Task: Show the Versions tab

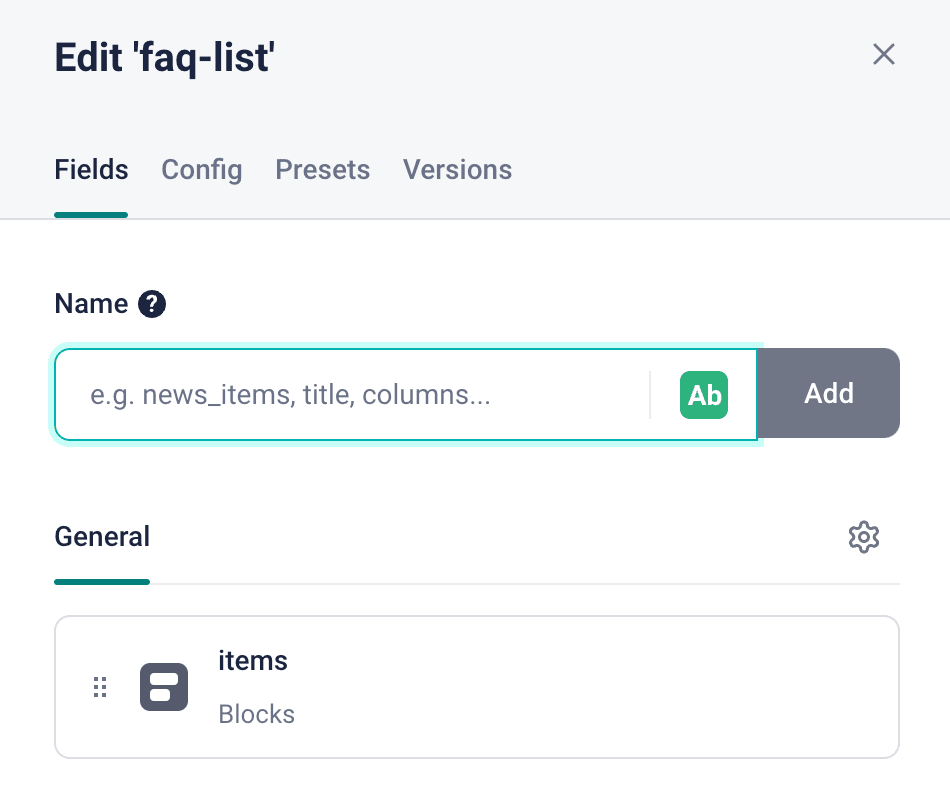Action: tap(457, 170)
